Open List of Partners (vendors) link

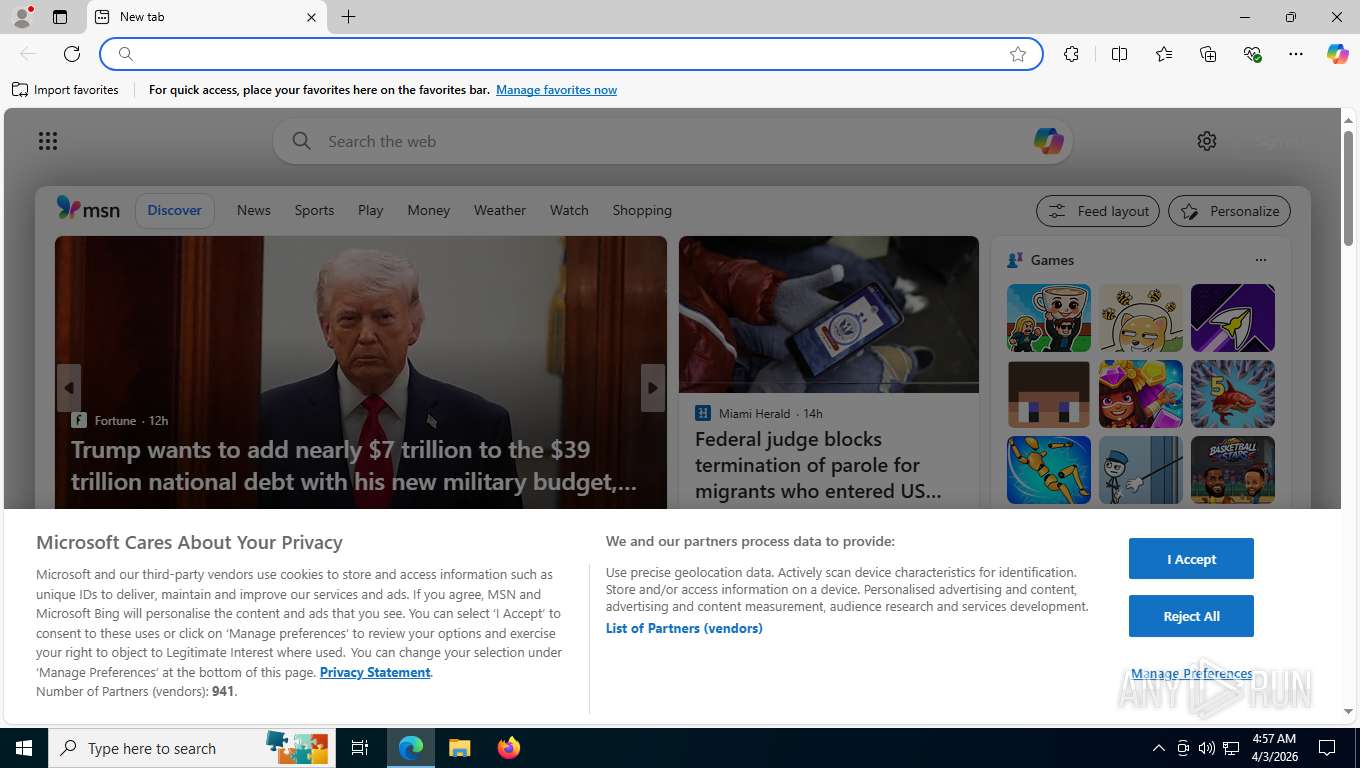[x=684, y=628]
